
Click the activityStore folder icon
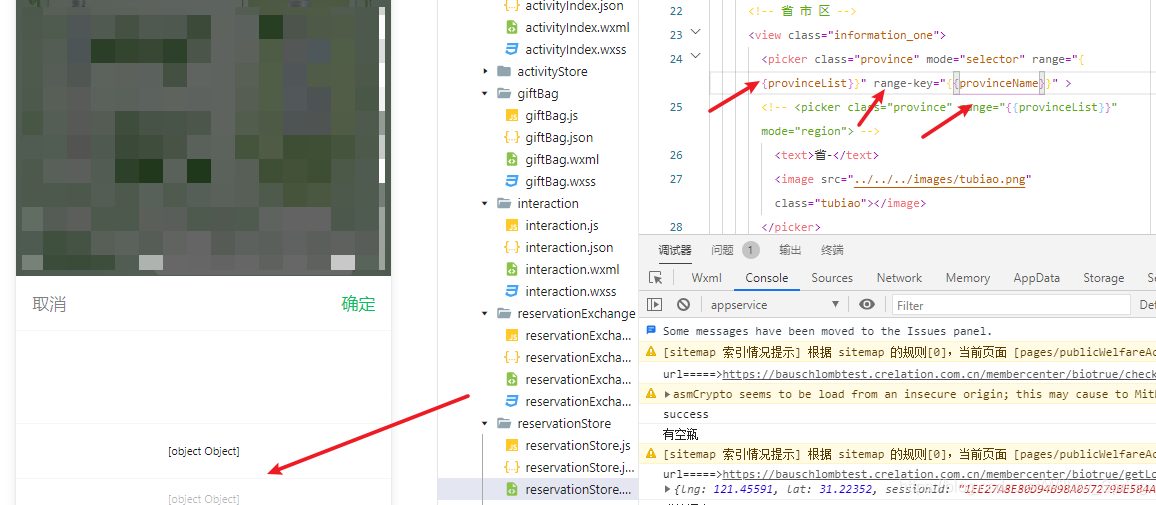pyautogui.click(x=504, y=72)
